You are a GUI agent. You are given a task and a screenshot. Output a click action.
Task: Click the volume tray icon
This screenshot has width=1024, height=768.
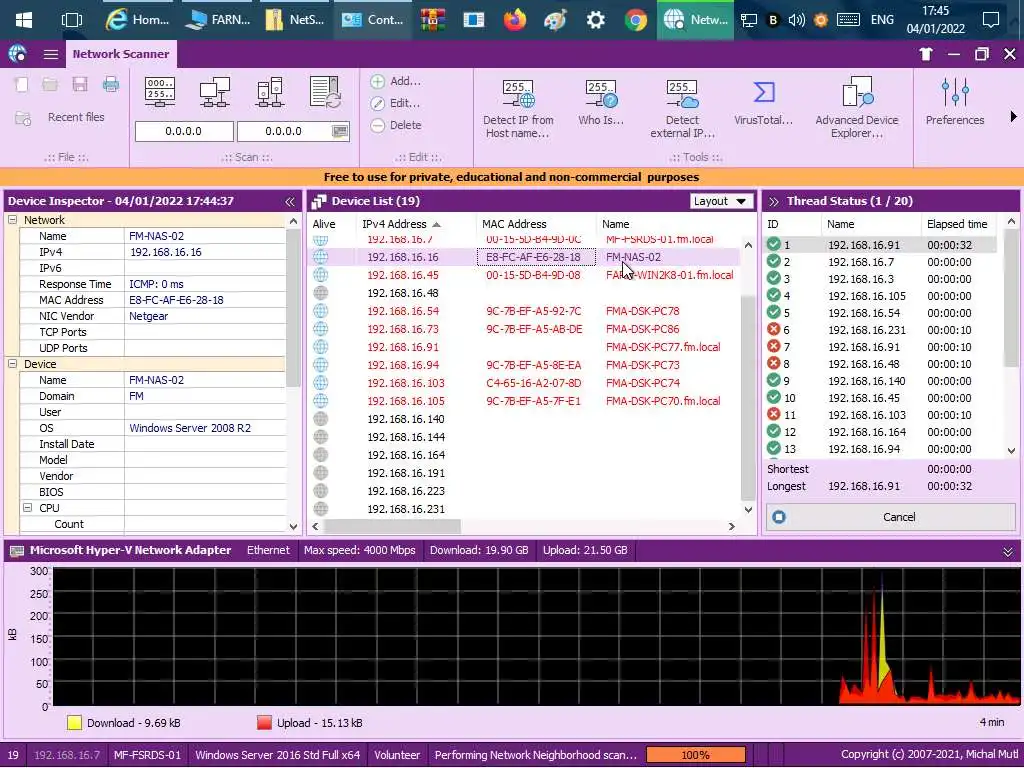click(x=796, y=20)
